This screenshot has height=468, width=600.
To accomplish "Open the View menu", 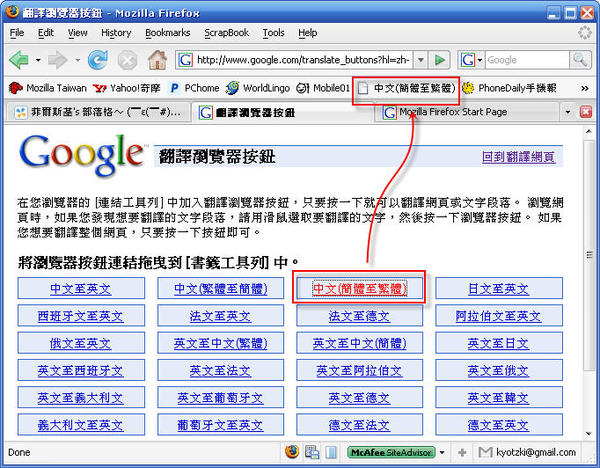I will 77,33.
